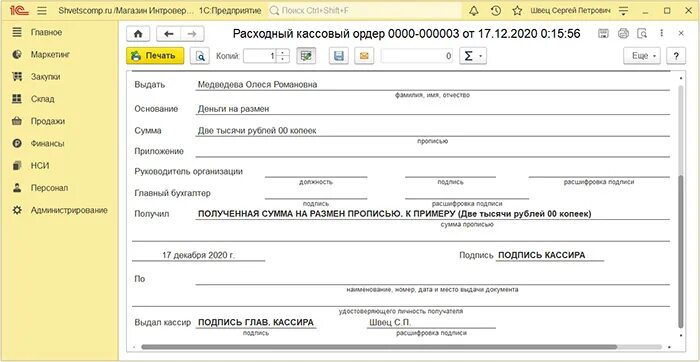Image resolution: width=700 pixels, height=362 pixels.
Task: Click the vertical scrollbar of the document
Action: tap(680, 251)
